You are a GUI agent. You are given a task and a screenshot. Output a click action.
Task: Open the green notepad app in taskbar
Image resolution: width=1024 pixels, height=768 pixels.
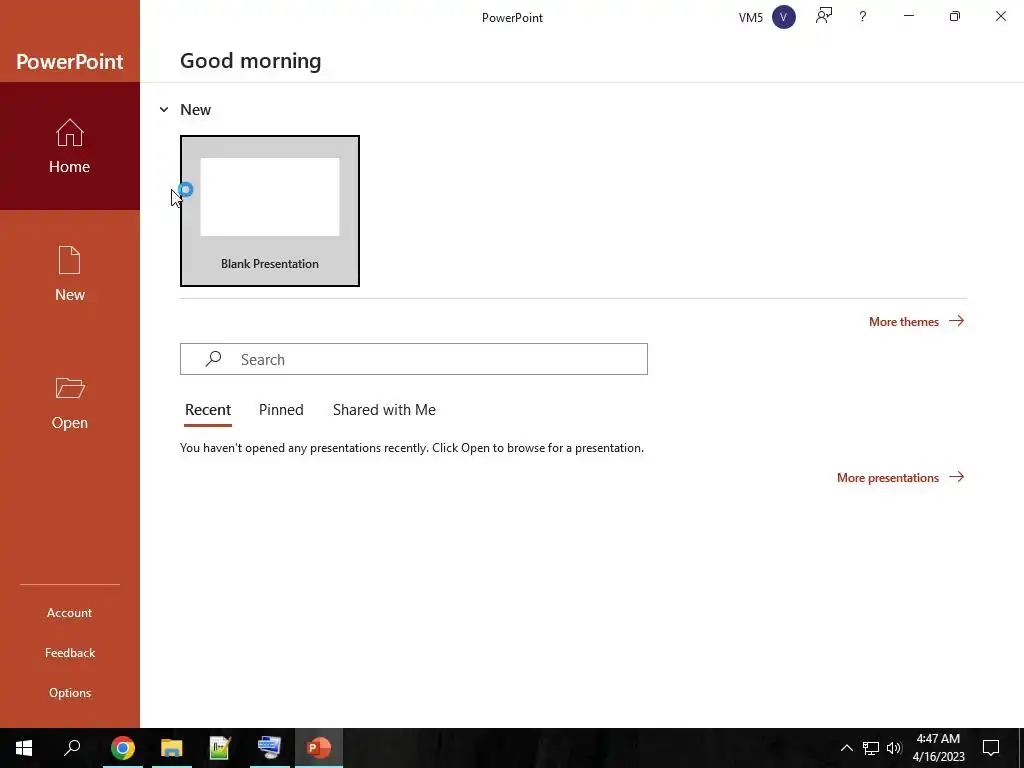pos(221,748)
